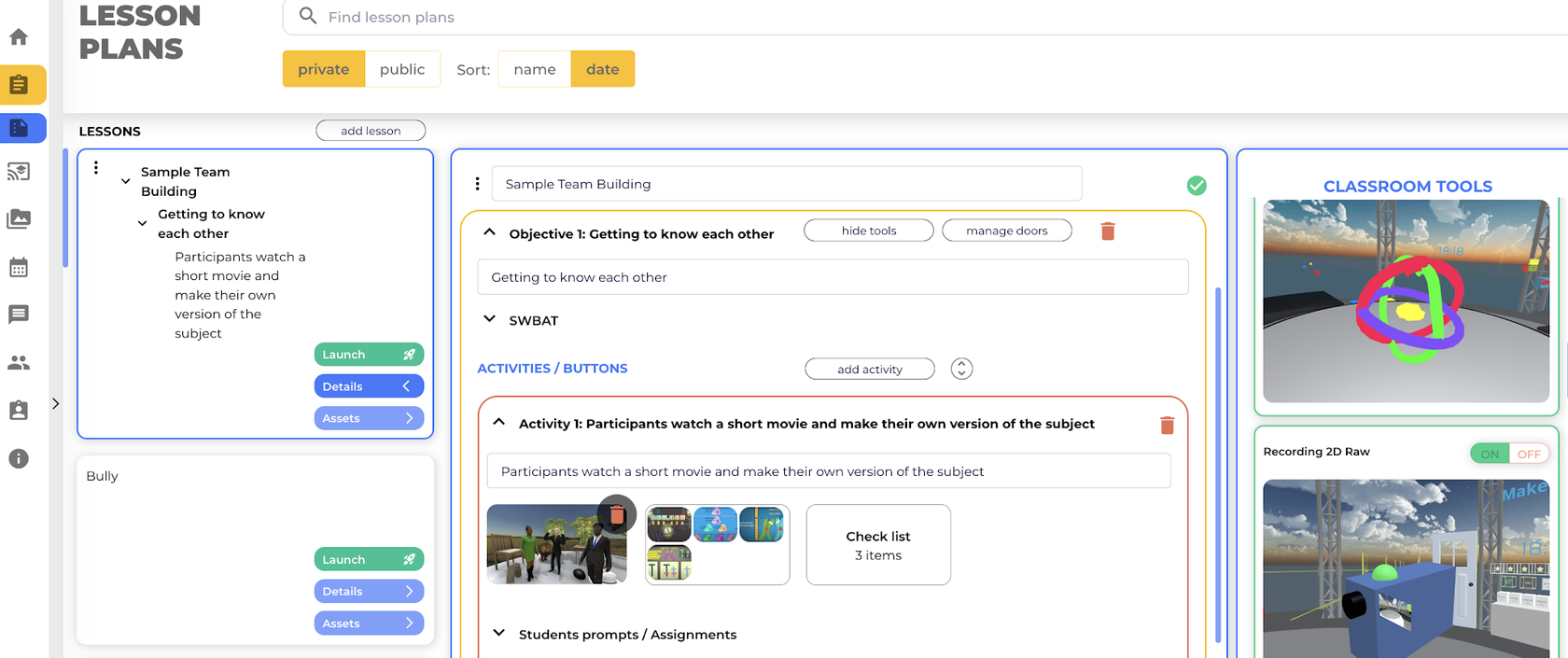Open the calendar icon in the sidebar
1568x658 pixels.
(x=19, y=268)
